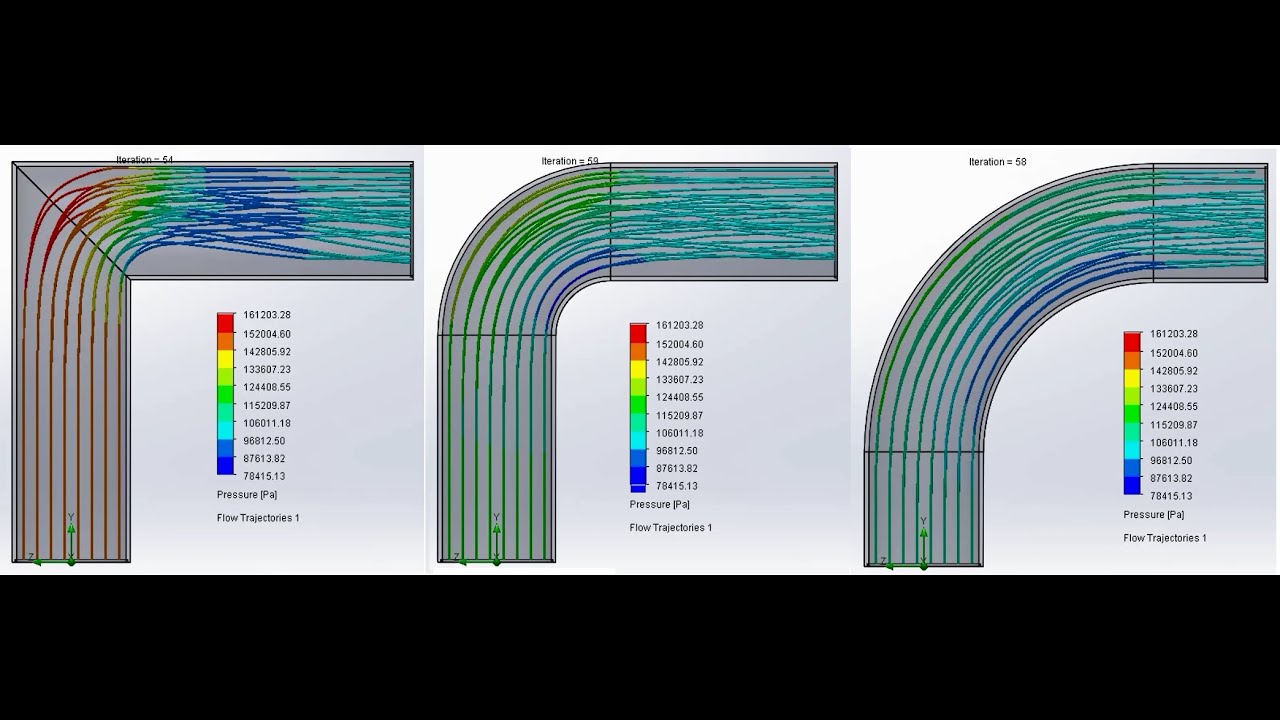Click 'Flow Trajectories 1' in the Iteration 58 plot

pos(1165,538)
